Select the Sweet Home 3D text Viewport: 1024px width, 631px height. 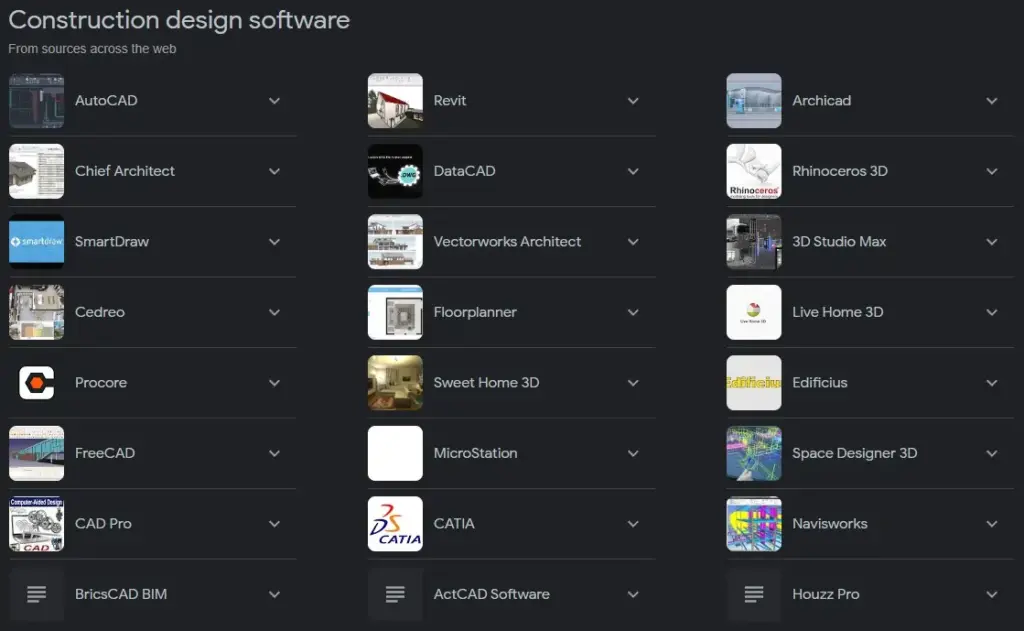coord(486,383)
